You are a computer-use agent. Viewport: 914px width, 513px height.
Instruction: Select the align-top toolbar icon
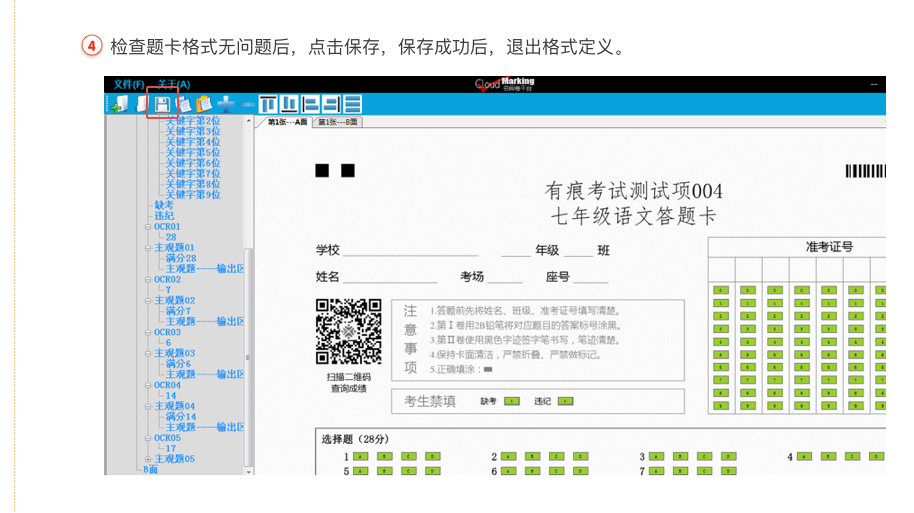(x=268, y=103)
